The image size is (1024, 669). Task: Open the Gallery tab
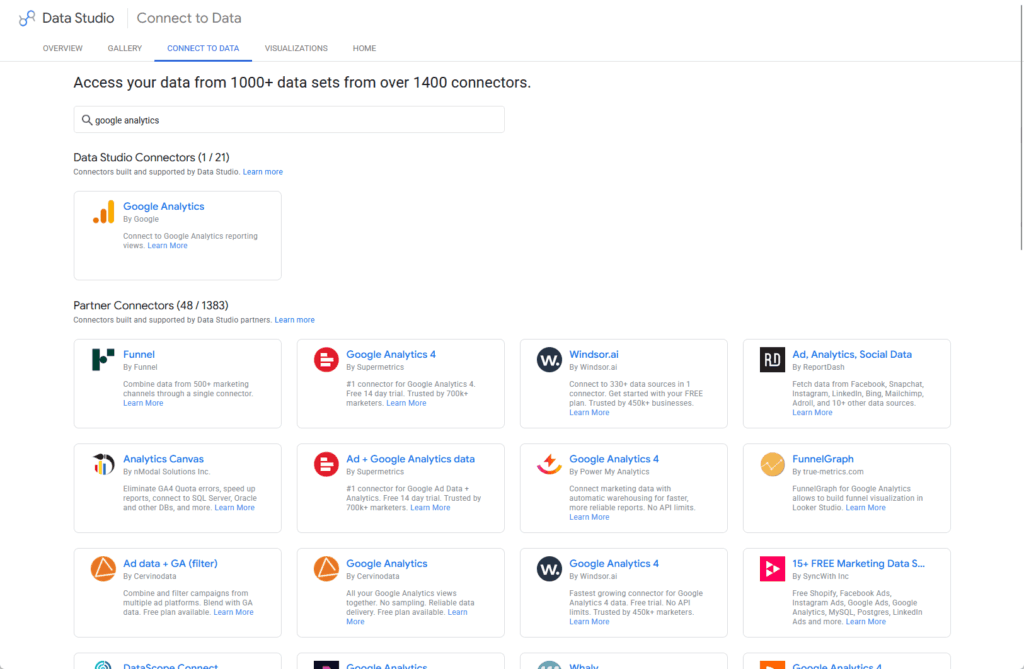tap(125, 48)
